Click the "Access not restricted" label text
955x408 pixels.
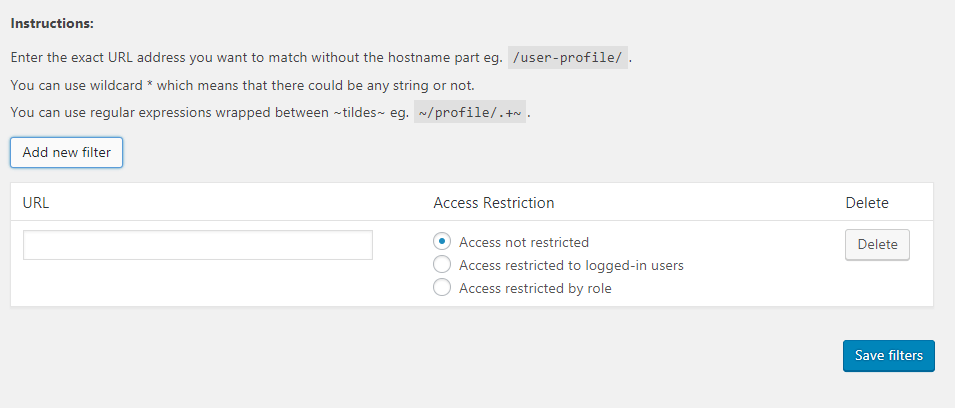[x=524, y=242]
